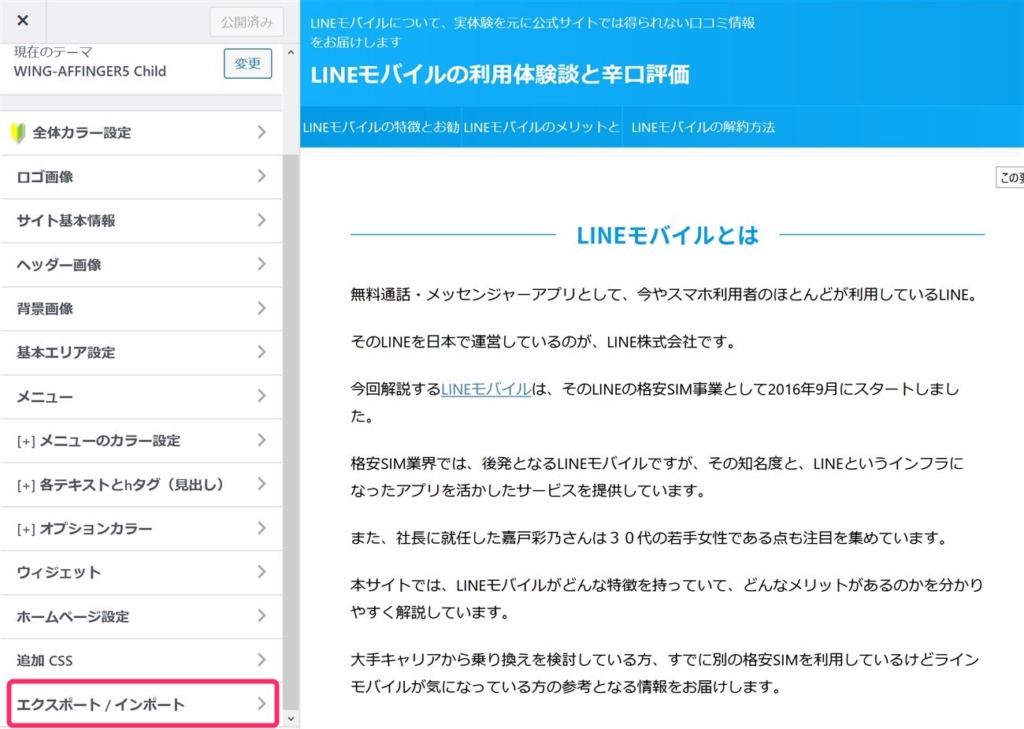Expand chevron next to 背景画像

click(262, 308)
